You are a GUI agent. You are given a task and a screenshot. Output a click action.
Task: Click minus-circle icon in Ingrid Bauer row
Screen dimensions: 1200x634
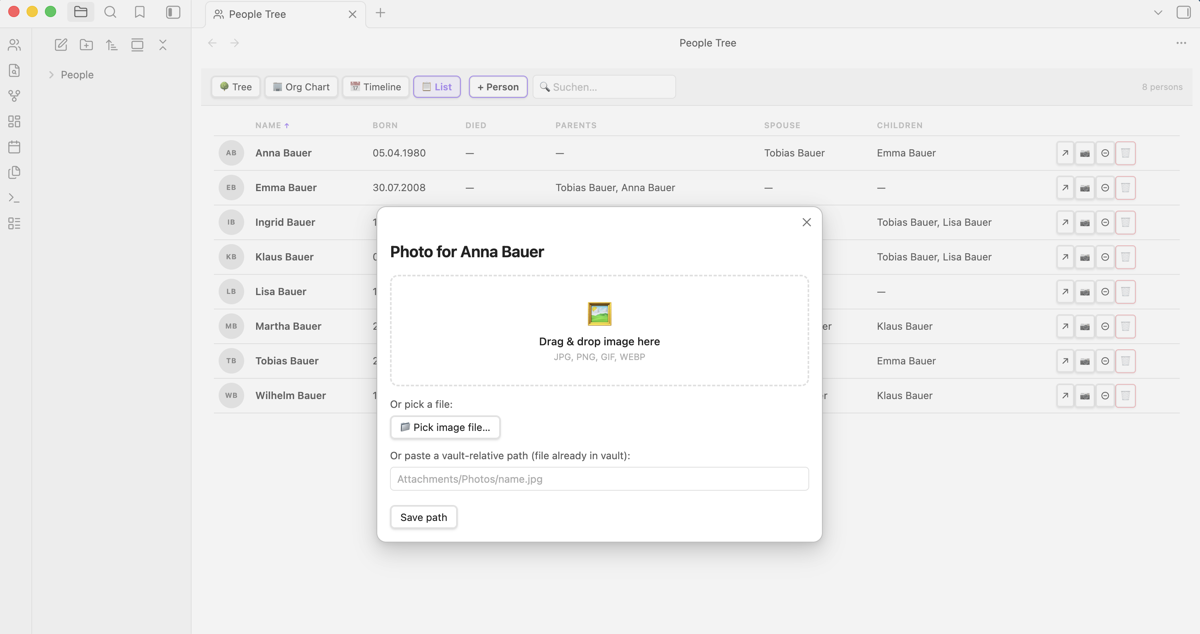click(1105, 222)
